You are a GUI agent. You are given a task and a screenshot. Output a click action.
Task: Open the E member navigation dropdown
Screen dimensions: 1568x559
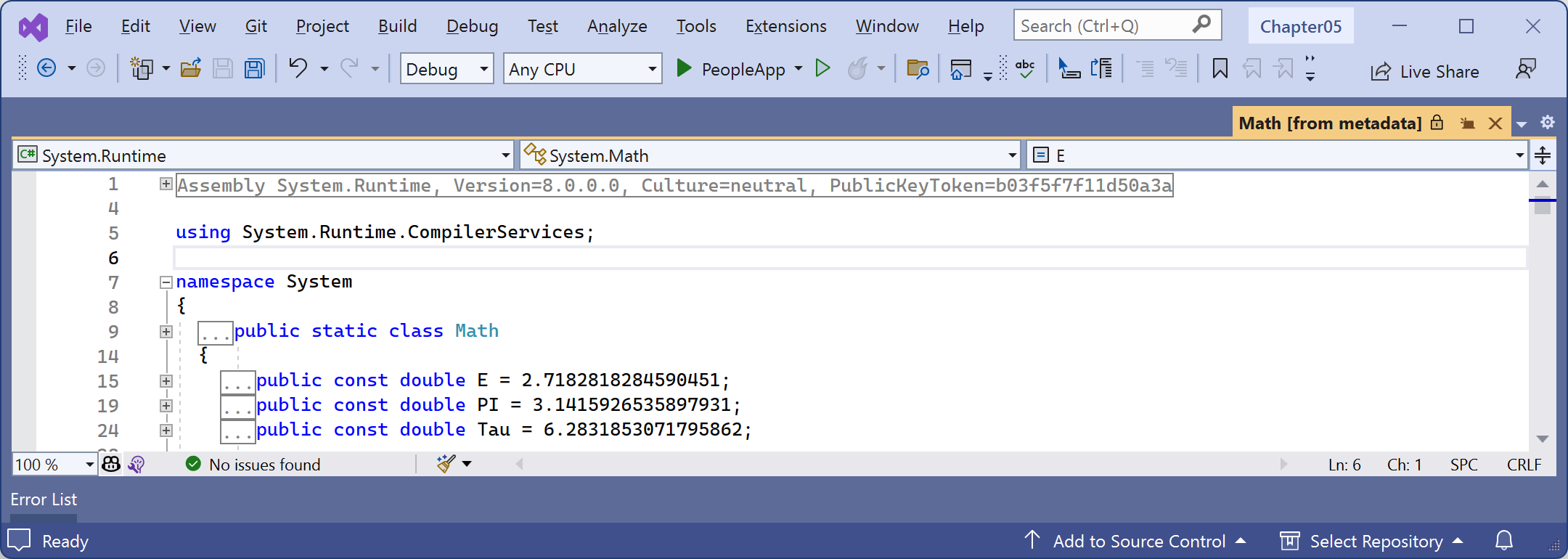[1277, 155]
